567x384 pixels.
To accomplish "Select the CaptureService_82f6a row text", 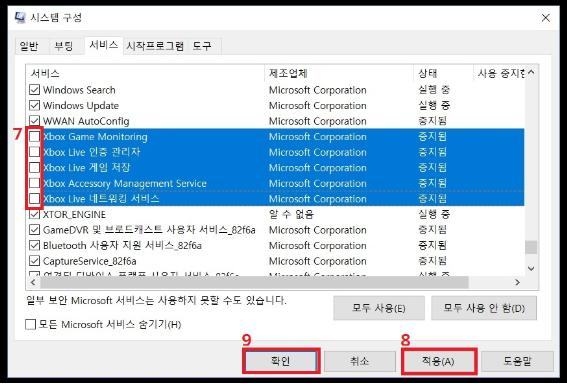I will coord(90,261).
